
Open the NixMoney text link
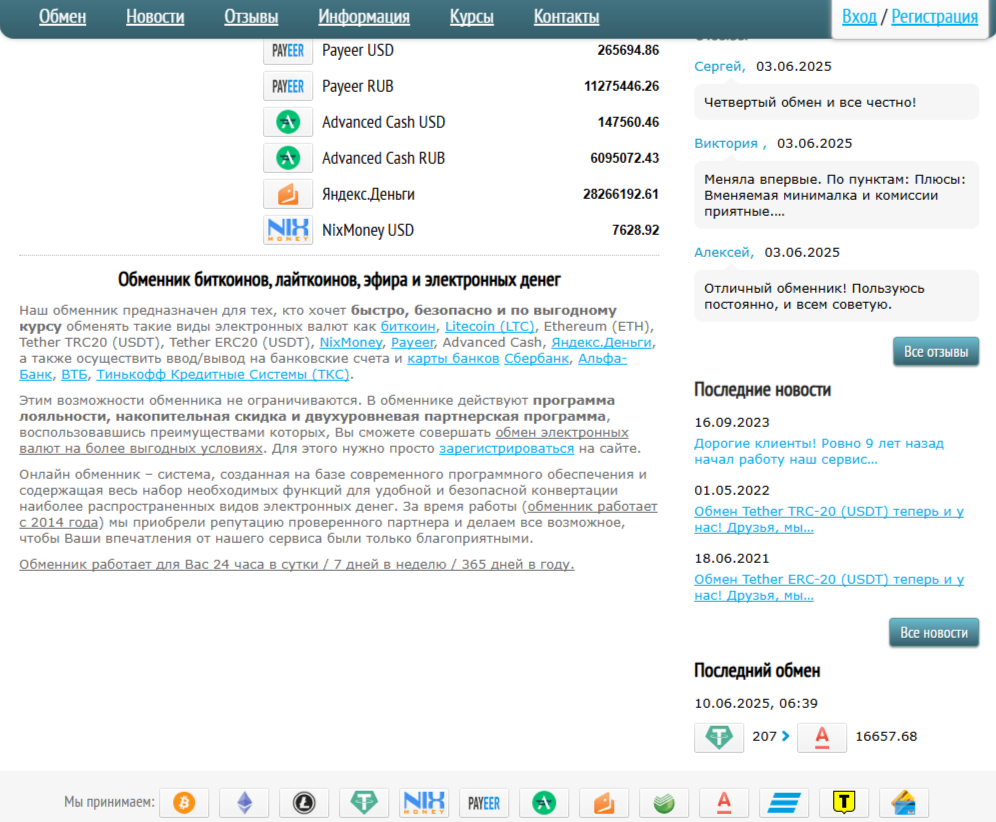[351, 342]
